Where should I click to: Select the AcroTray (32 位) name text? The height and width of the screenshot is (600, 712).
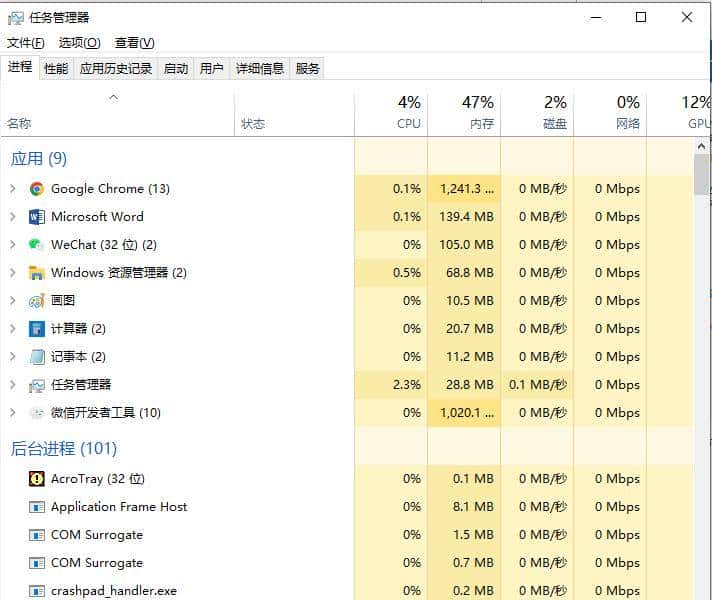98,479
